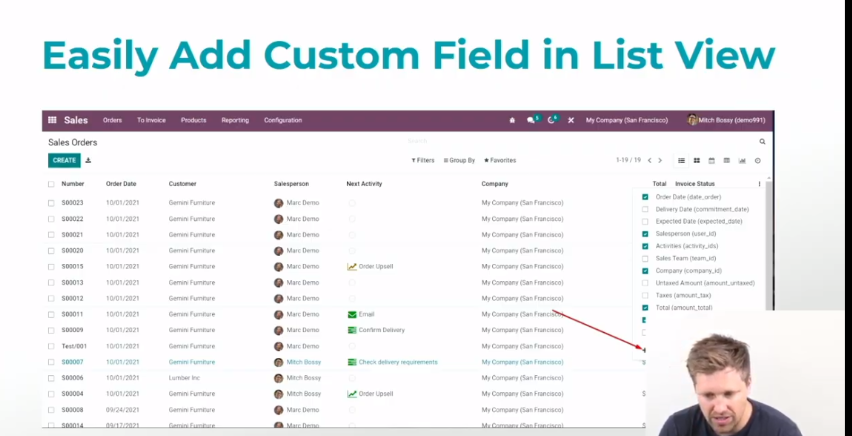Screen dimensions: 852x436
Task: Click the vertical scrollbar of the list
Action: pyautogui.click(x=769, y=245)
